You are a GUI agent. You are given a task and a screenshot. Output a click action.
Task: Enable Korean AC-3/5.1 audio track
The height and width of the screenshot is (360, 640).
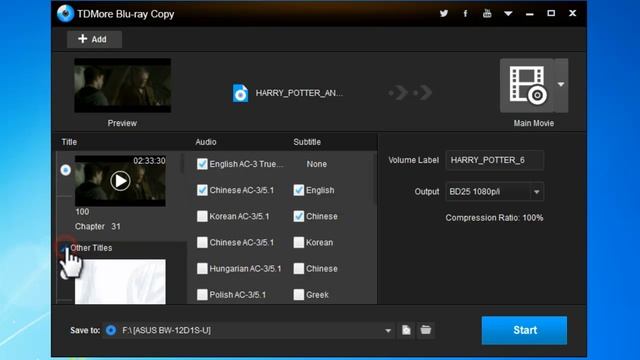(x=202, y=216)
